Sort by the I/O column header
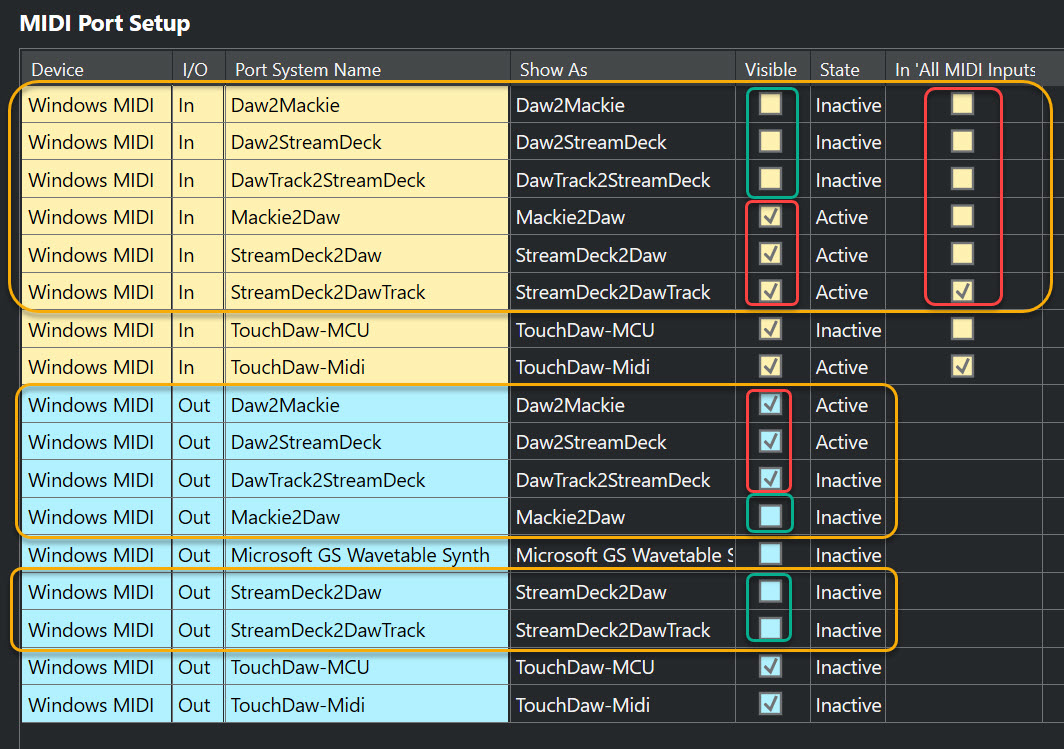 [194, 70]
